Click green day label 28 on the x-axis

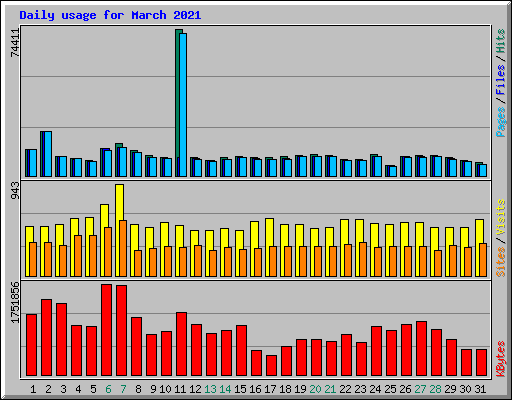click(x=435, y=389)
